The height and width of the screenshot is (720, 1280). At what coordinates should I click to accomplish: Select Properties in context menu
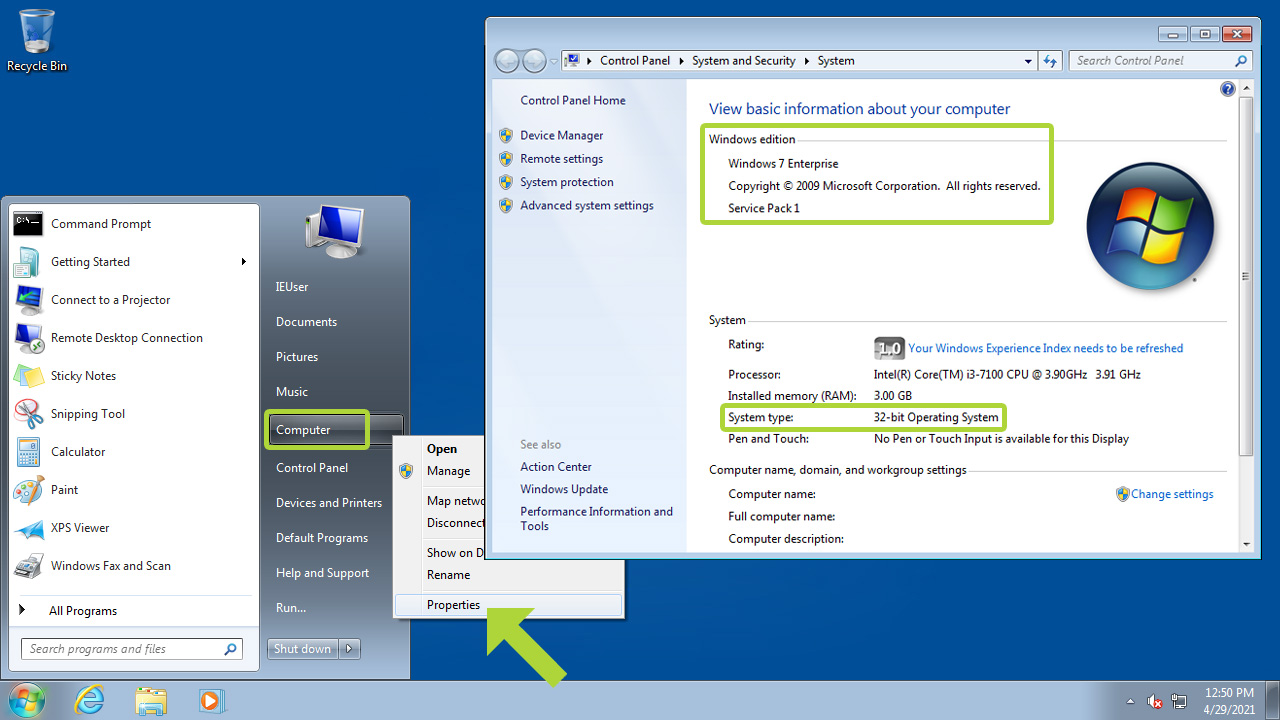tap(508, 605)
